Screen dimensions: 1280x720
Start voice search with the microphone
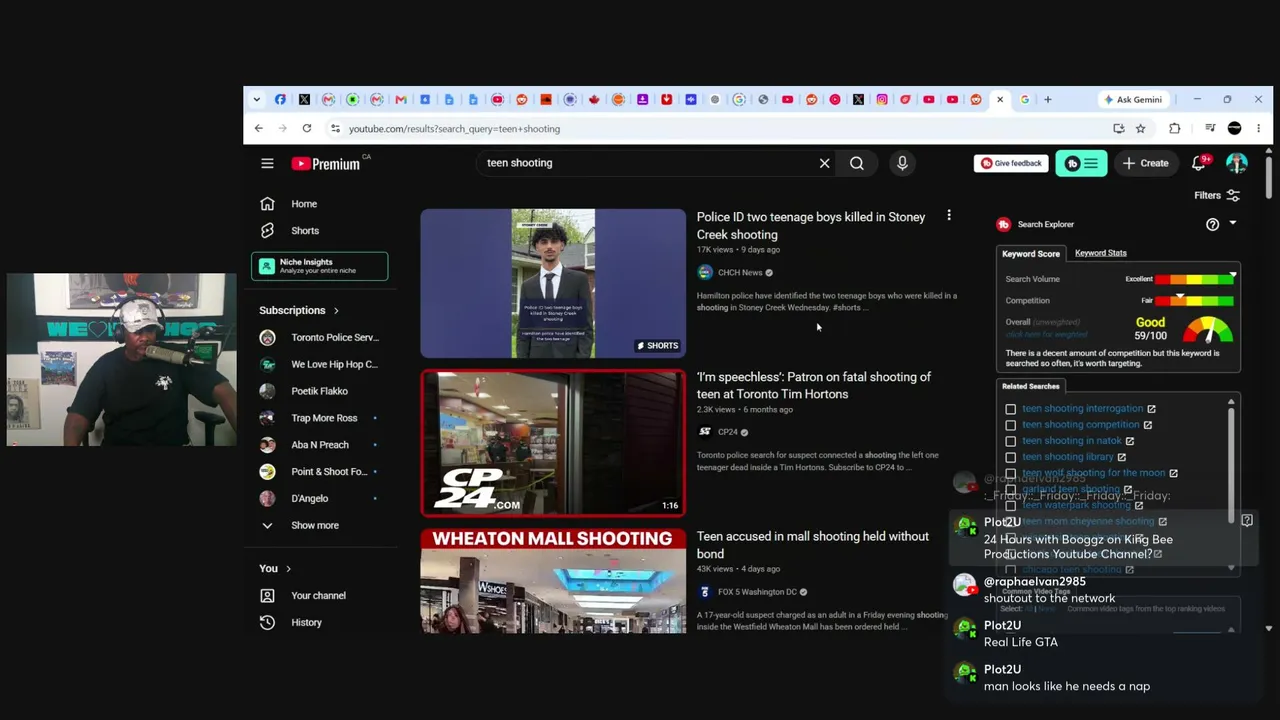coord(902,163)
